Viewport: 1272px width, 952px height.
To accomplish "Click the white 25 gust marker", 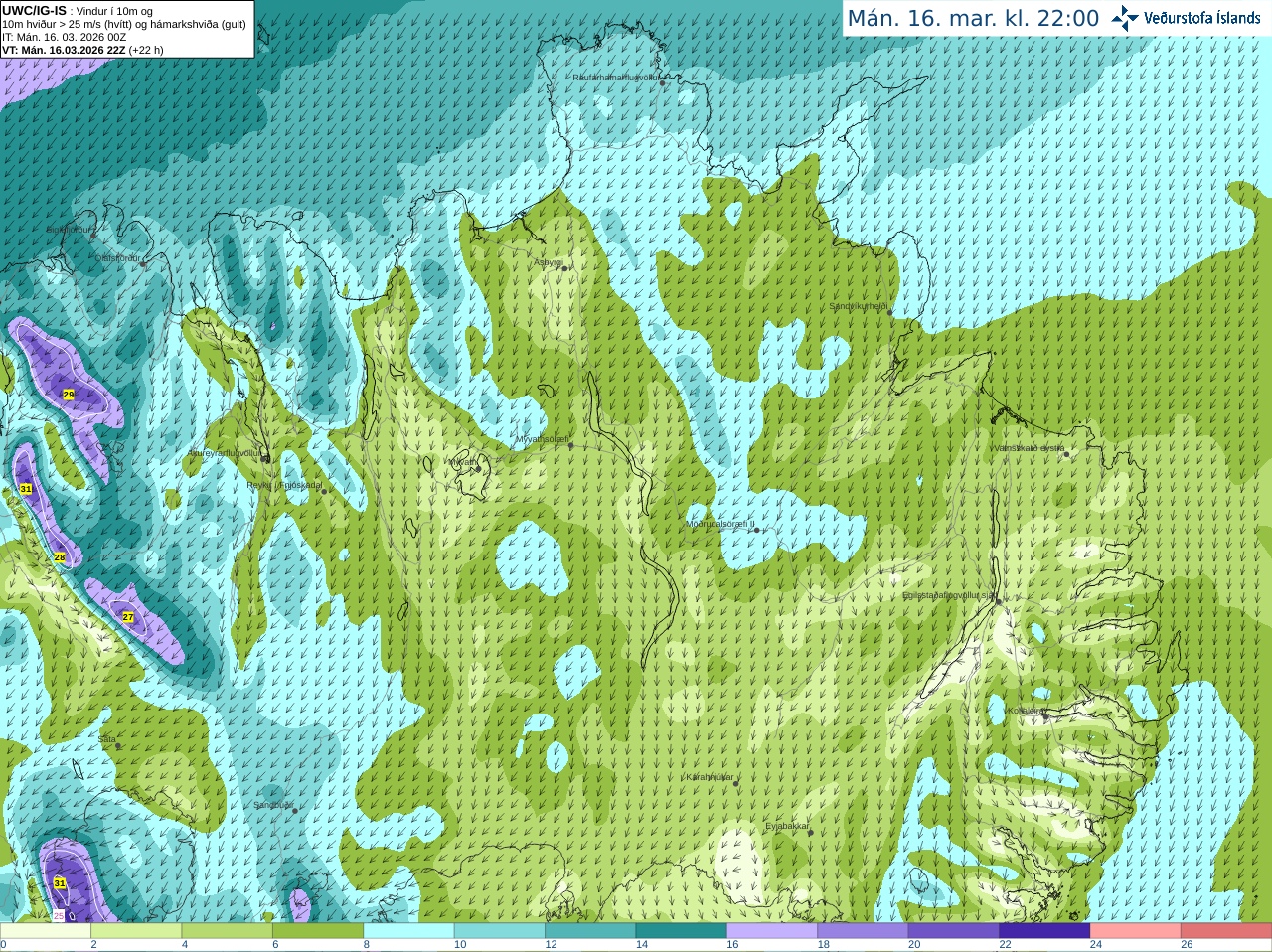I will pos(59,915).
